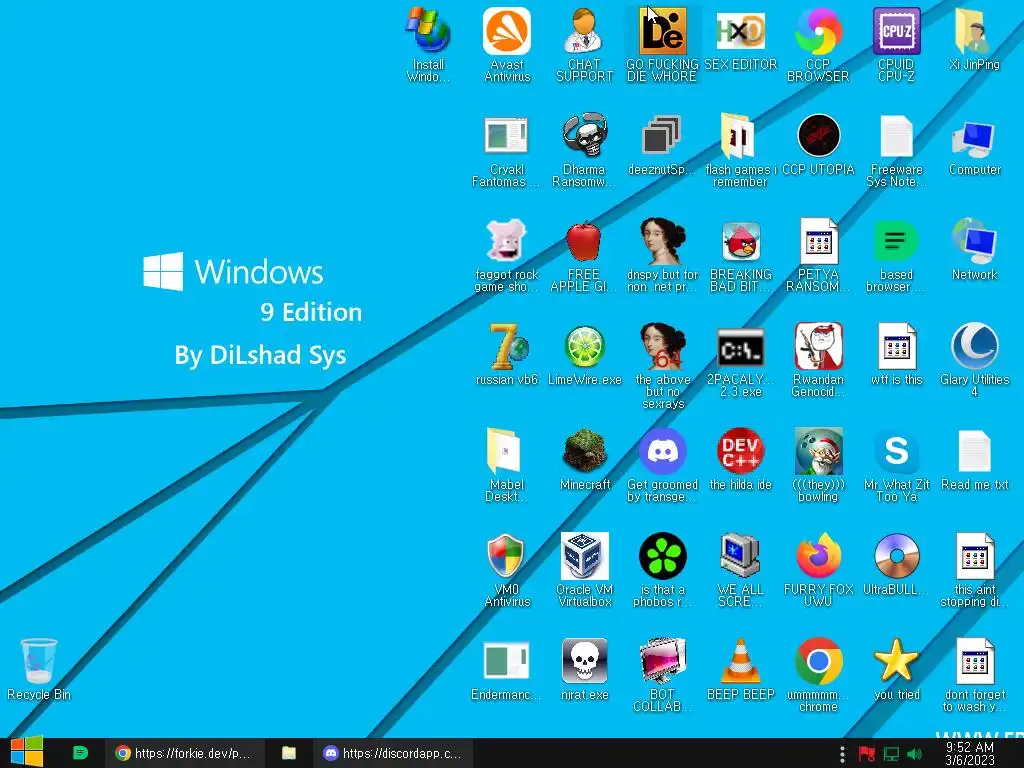Launch Oracle VM Virtualbox

click(584, 570)
